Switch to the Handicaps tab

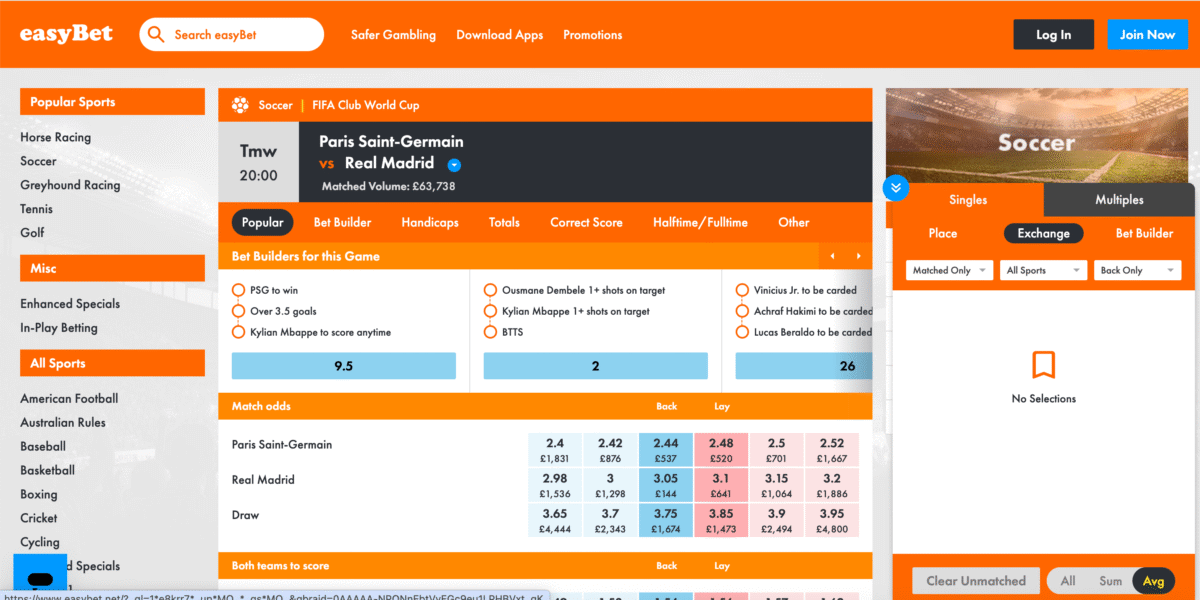tap(430, 222)
